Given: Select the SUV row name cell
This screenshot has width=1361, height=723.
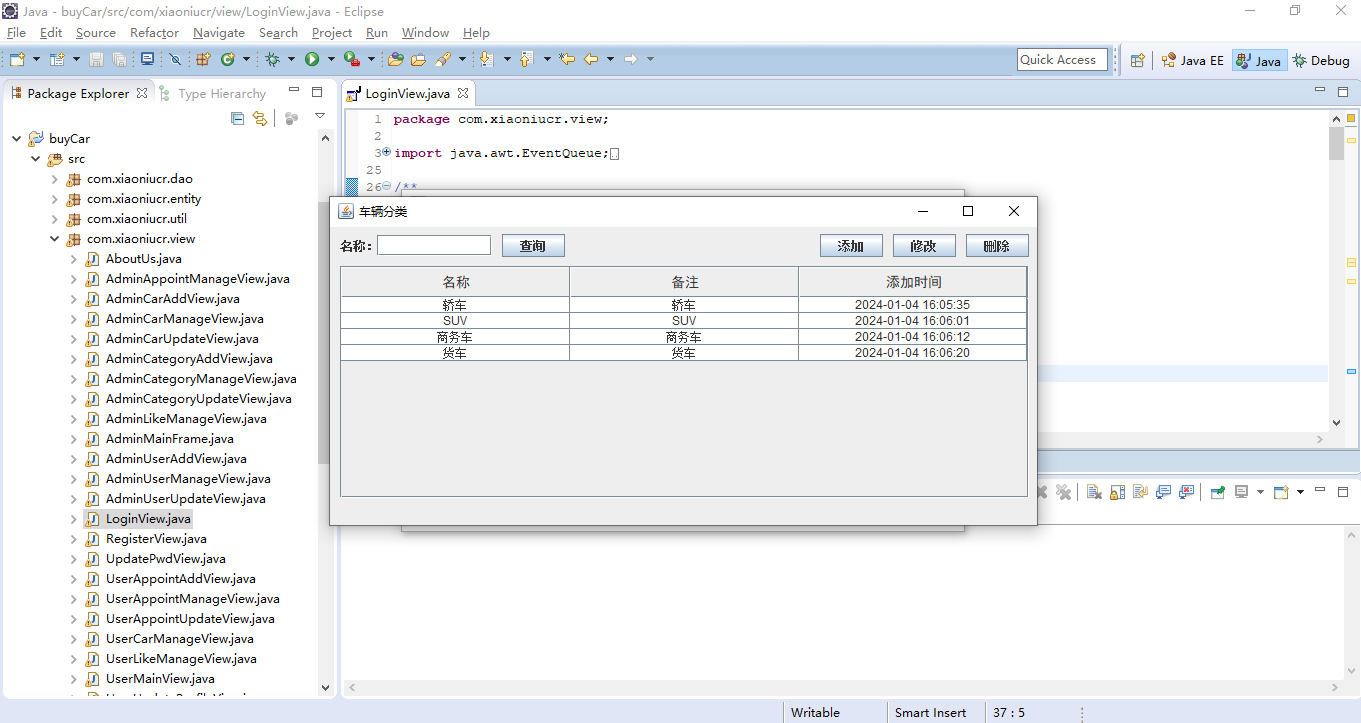Looking at the screenshot, I should [455, 321].
